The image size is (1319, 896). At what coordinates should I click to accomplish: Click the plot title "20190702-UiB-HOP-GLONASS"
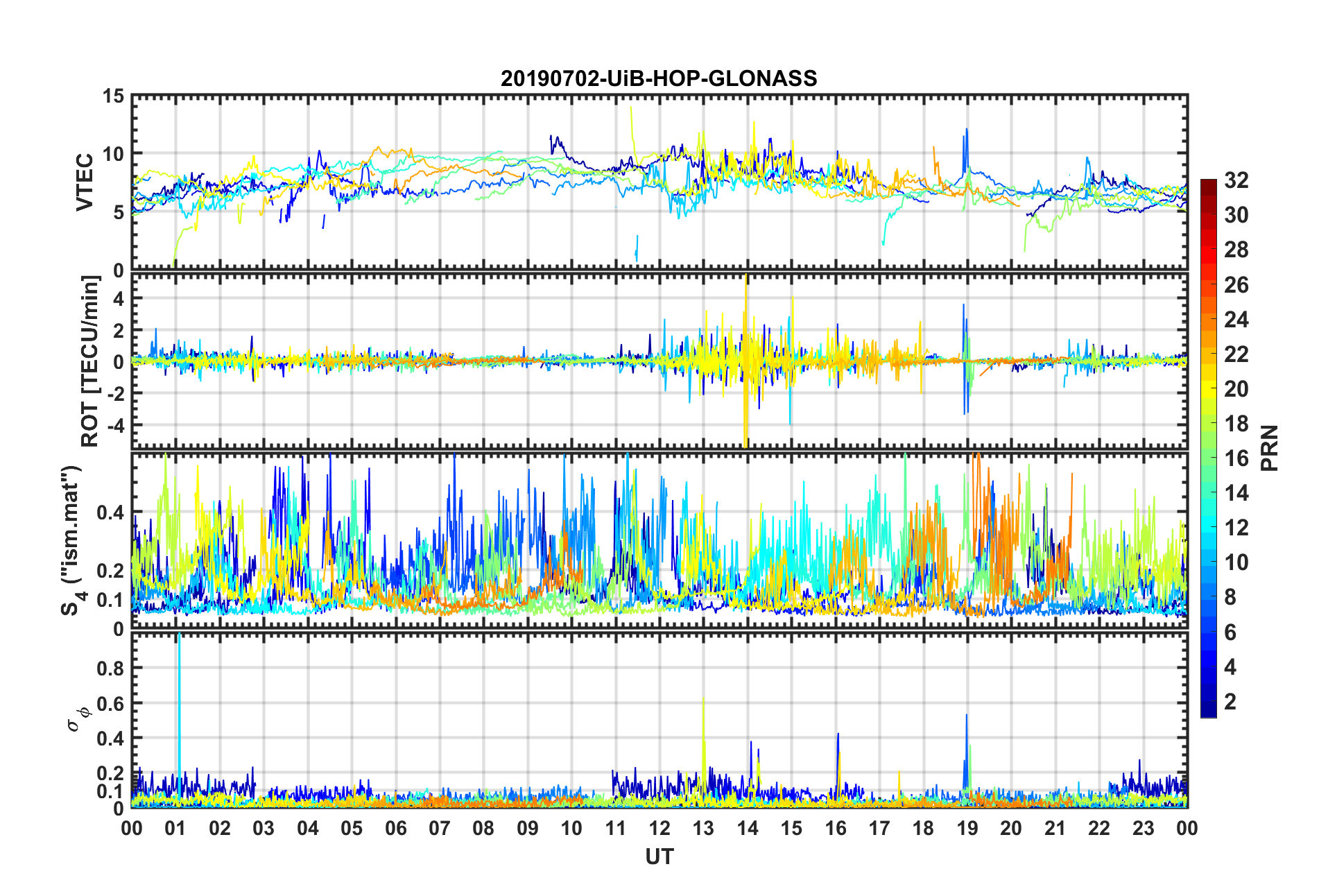coord(659,78)
